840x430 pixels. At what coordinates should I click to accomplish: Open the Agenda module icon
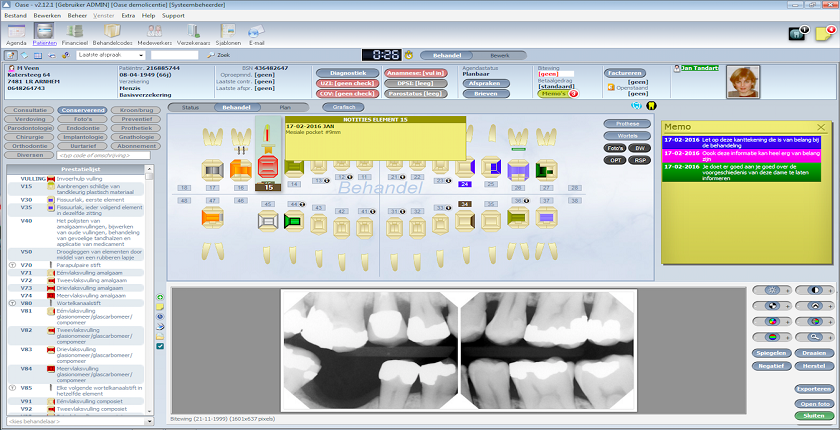(x=16, y=33)
